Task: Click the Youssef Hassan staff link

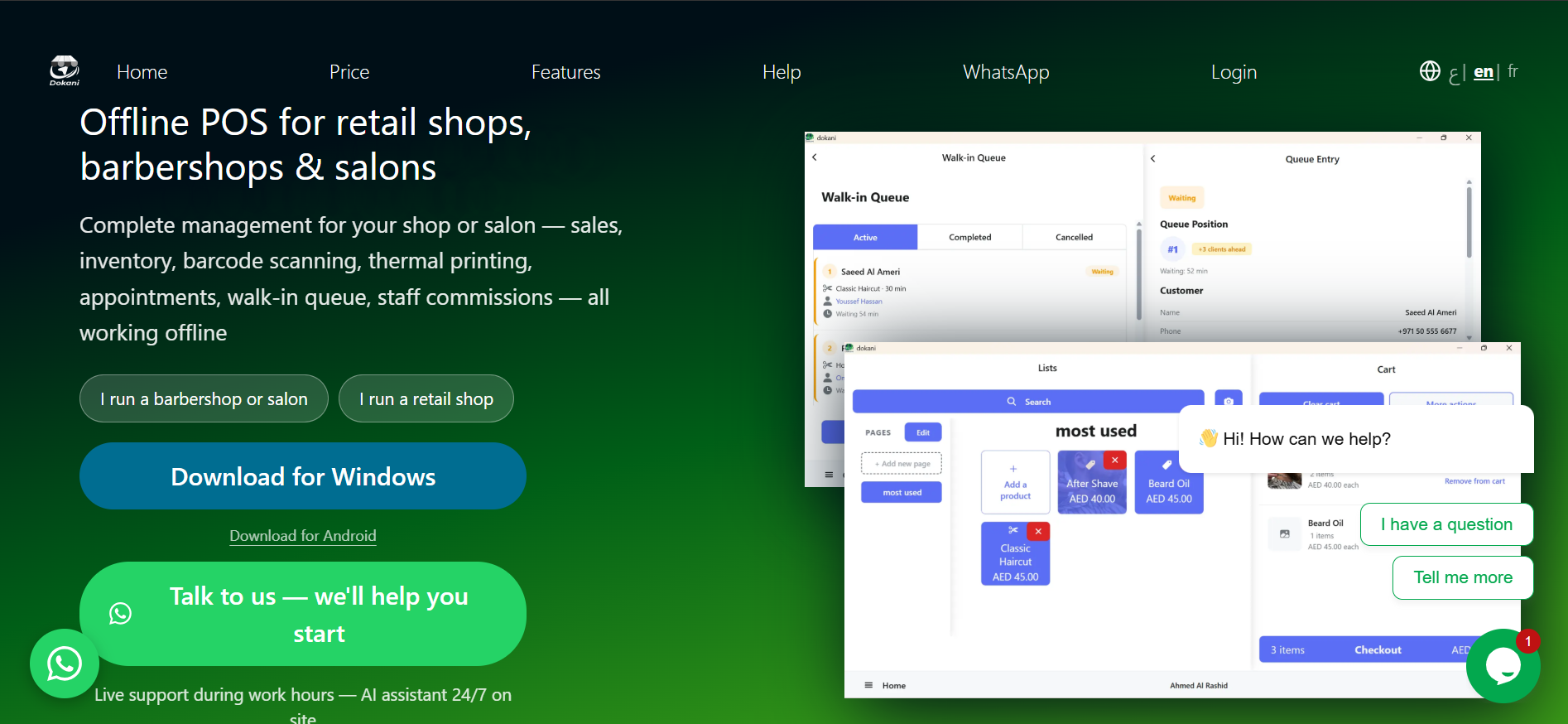Action: pyautogui.click(x=859, y=302)
